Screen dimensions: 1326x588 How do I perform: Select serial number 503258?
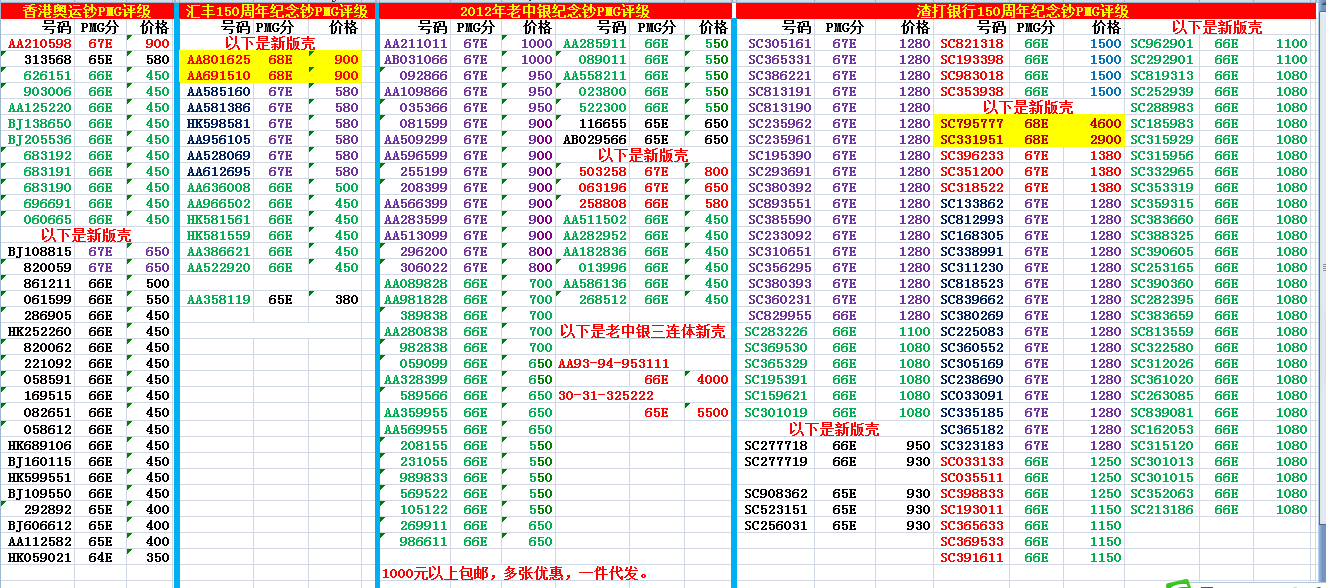(603, 172)
